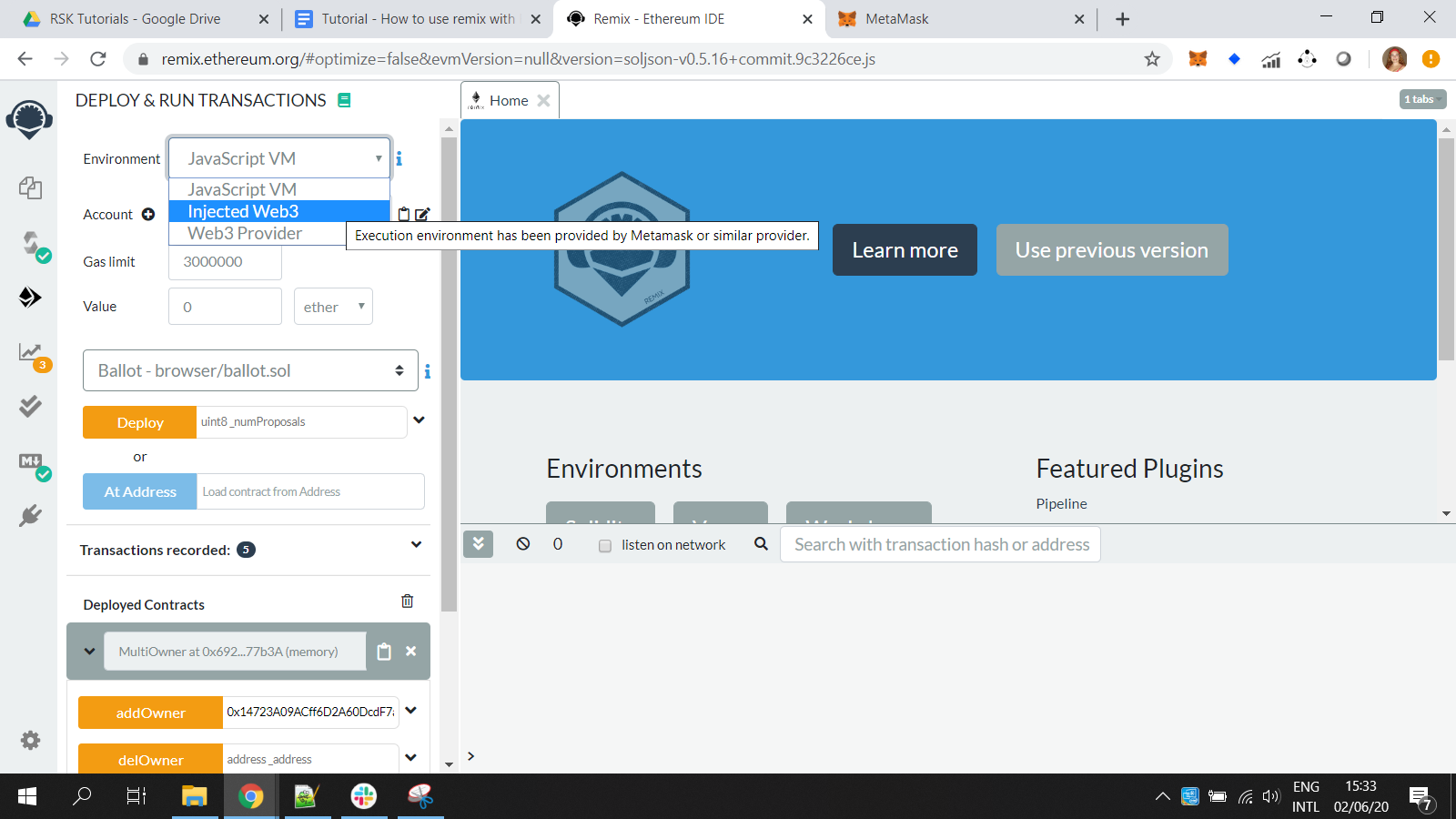Select Web3 Provider environment option
The height and width of the screenshot is (819, 1456).
coord(257,233)
